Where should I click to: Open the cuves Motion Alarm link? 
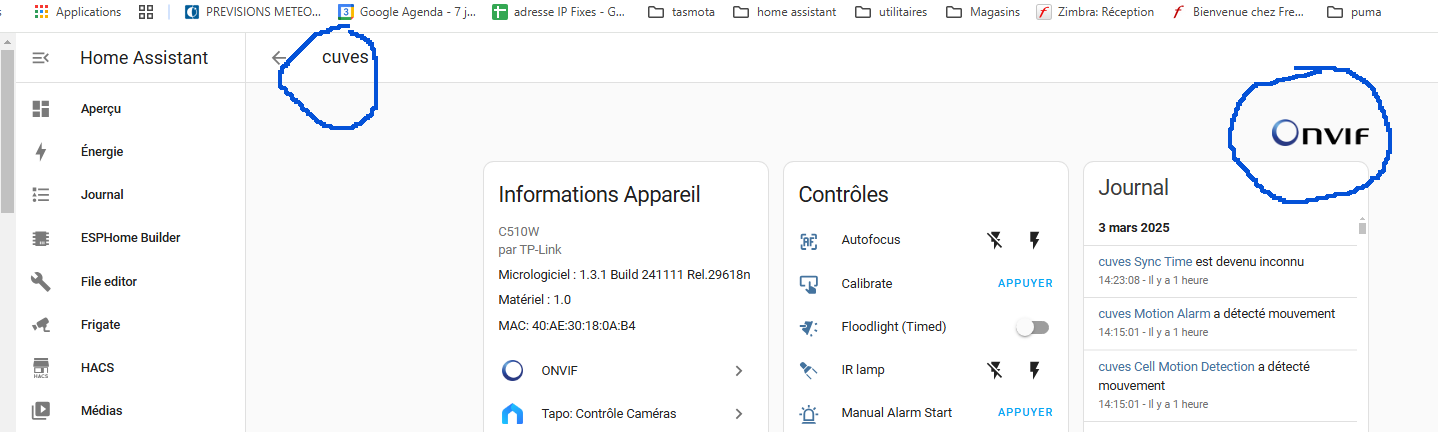(1154, 313)
